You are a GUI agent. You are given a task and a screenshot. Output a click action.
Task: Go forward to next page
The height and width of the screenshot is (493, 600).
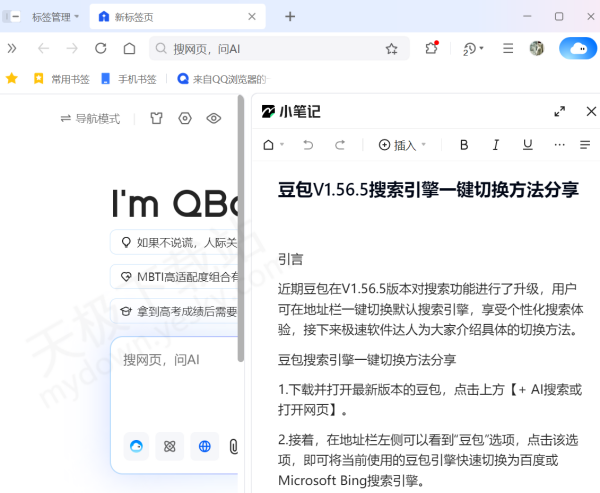pos(72,48)
